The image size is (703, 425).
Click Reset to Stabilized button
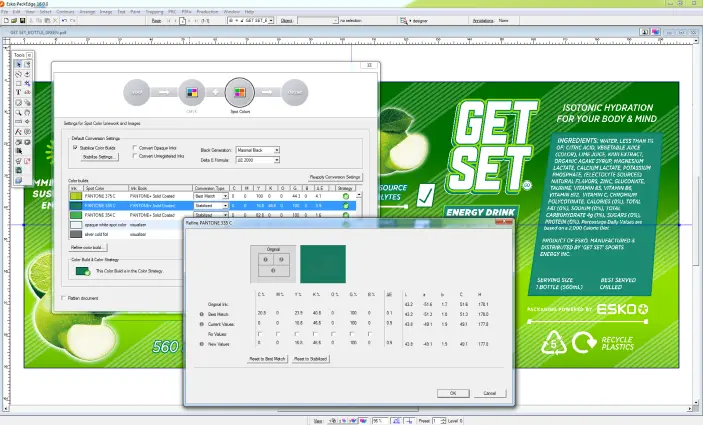point(311,359)
